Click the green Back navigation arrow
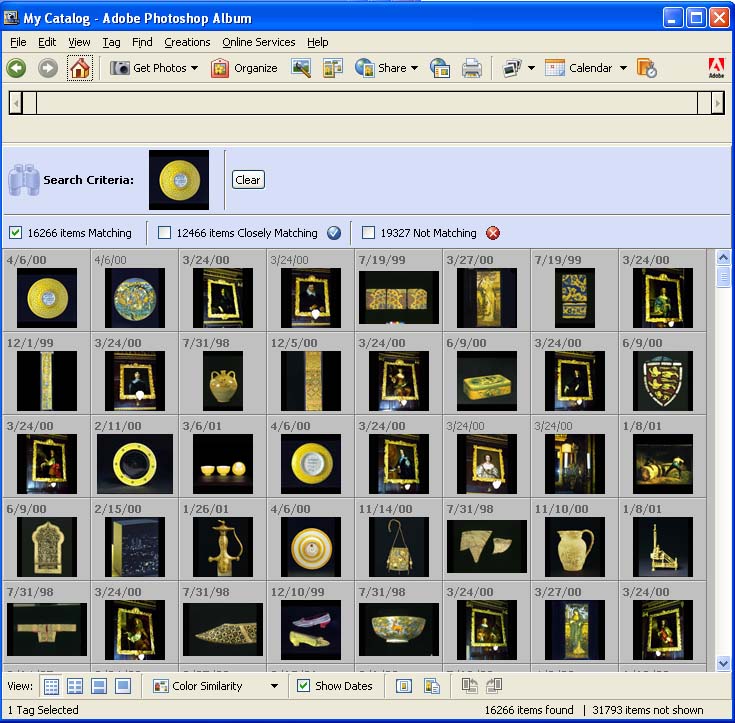 [x=16, y=68]
